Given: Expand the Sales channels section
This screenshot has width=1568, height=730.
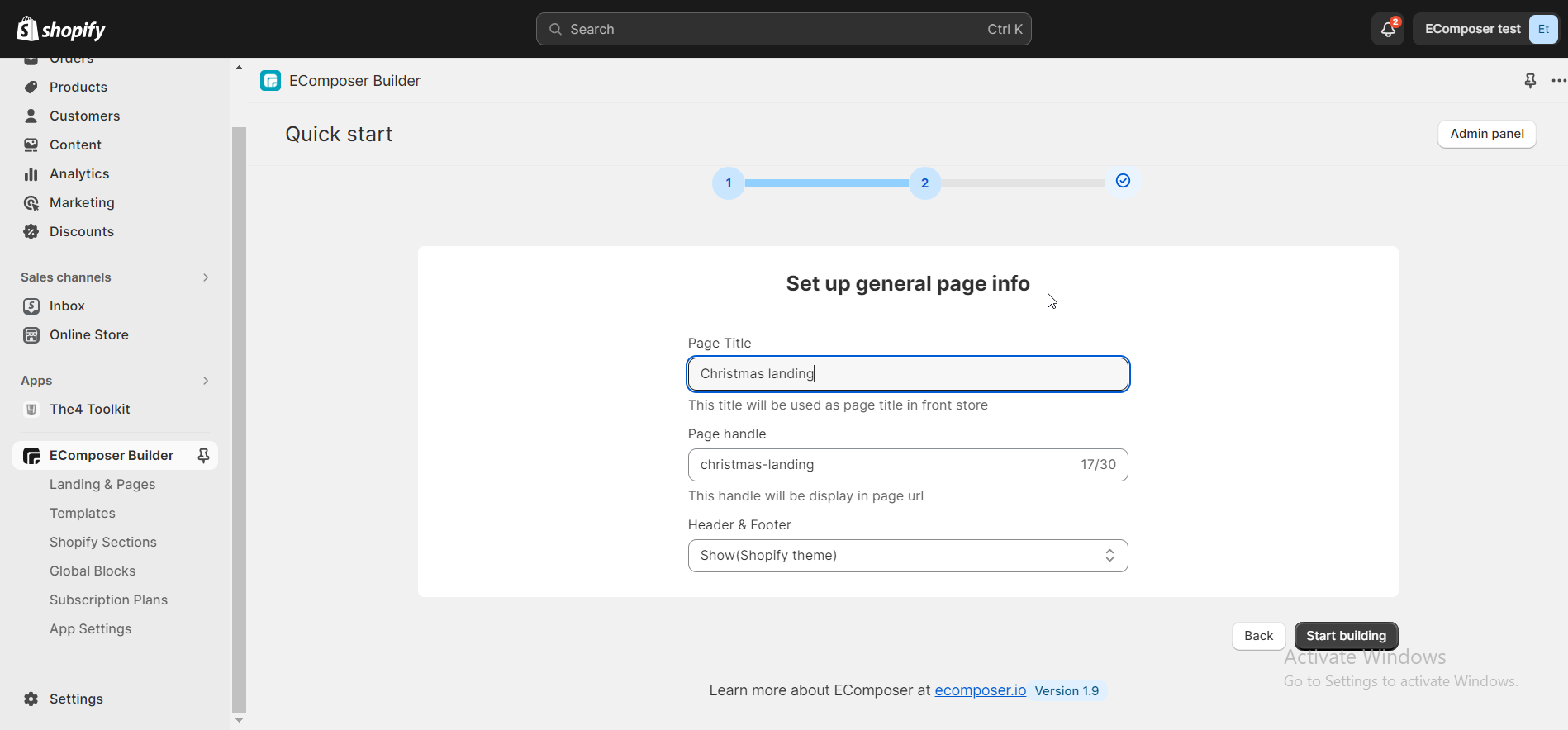Looking at the screenshot, I should pyautogui.click(x=206, y=277).
